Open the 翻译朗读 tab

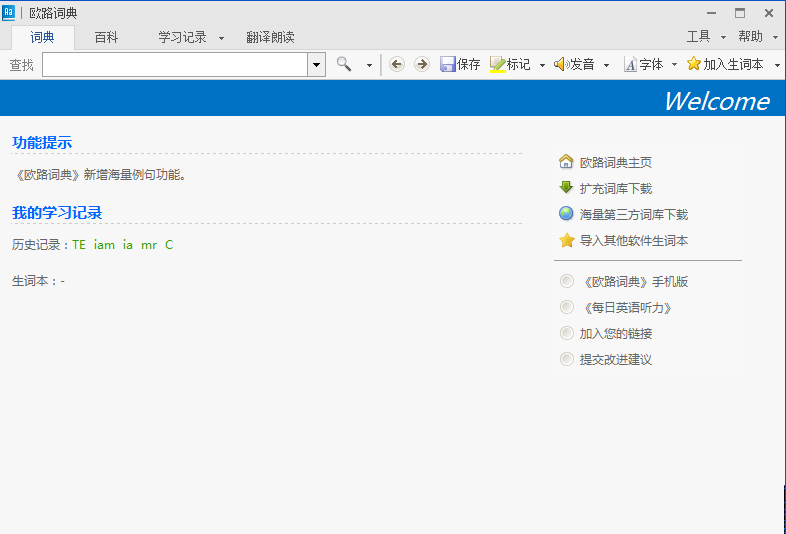pos(270,37)
